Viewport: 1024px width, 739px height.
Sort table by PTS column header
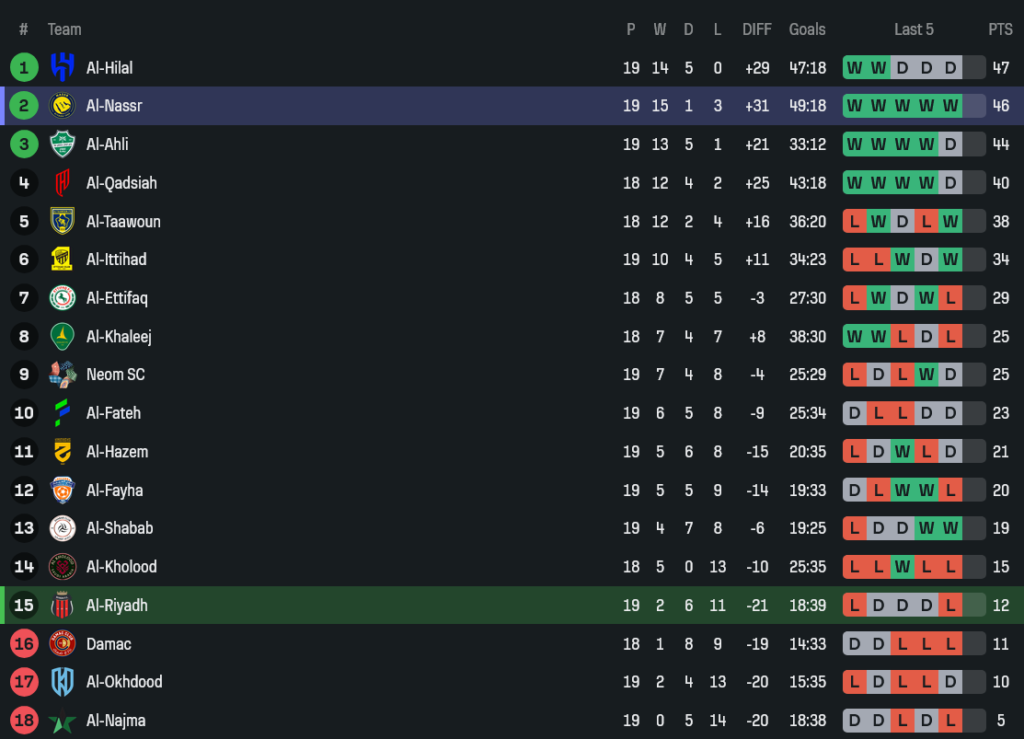click(x=1000, y=29)
